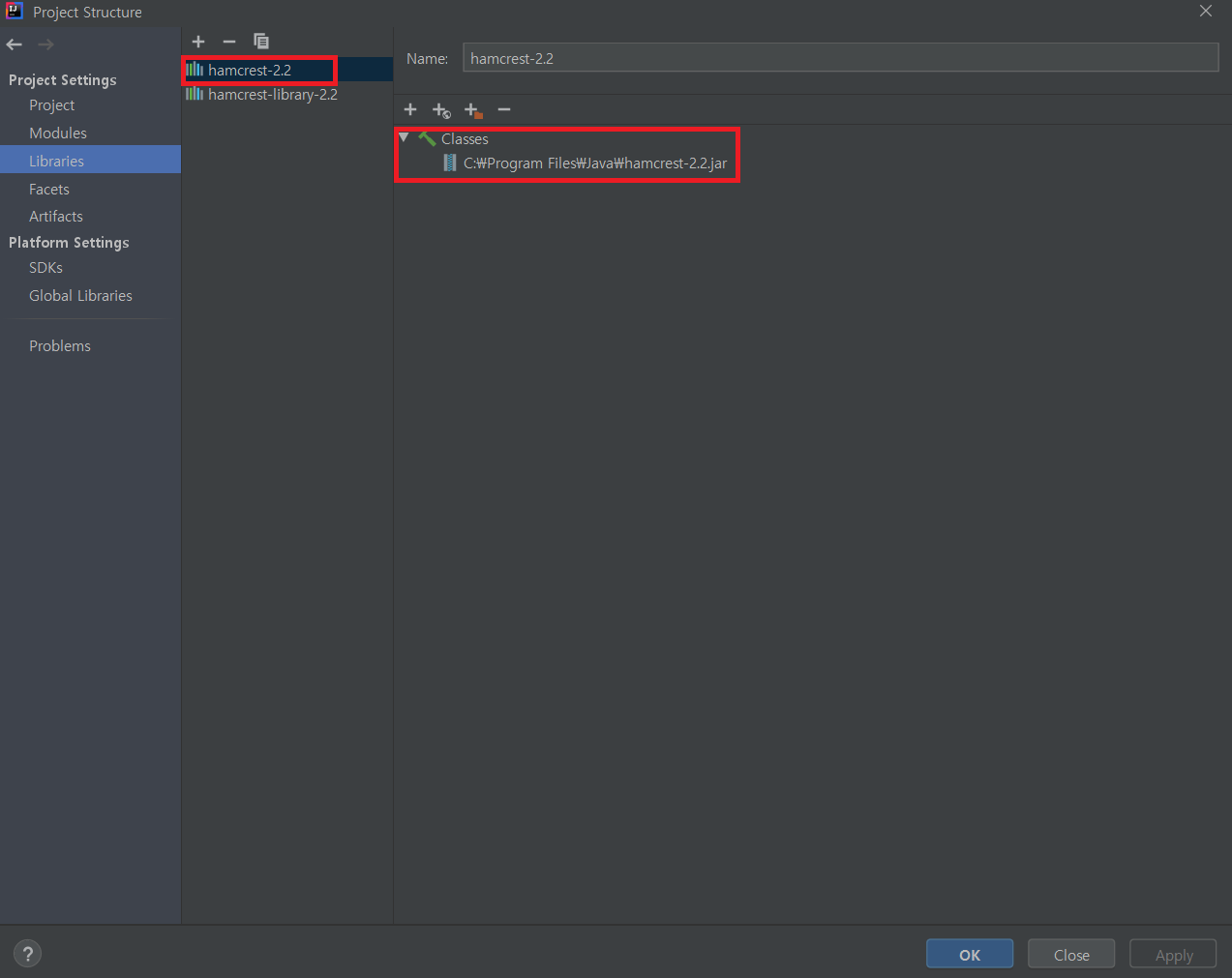Screen dimensions: 1232x978
Task: Click the exclude icon in roots toolbar
Action: [x=473, y=110]
